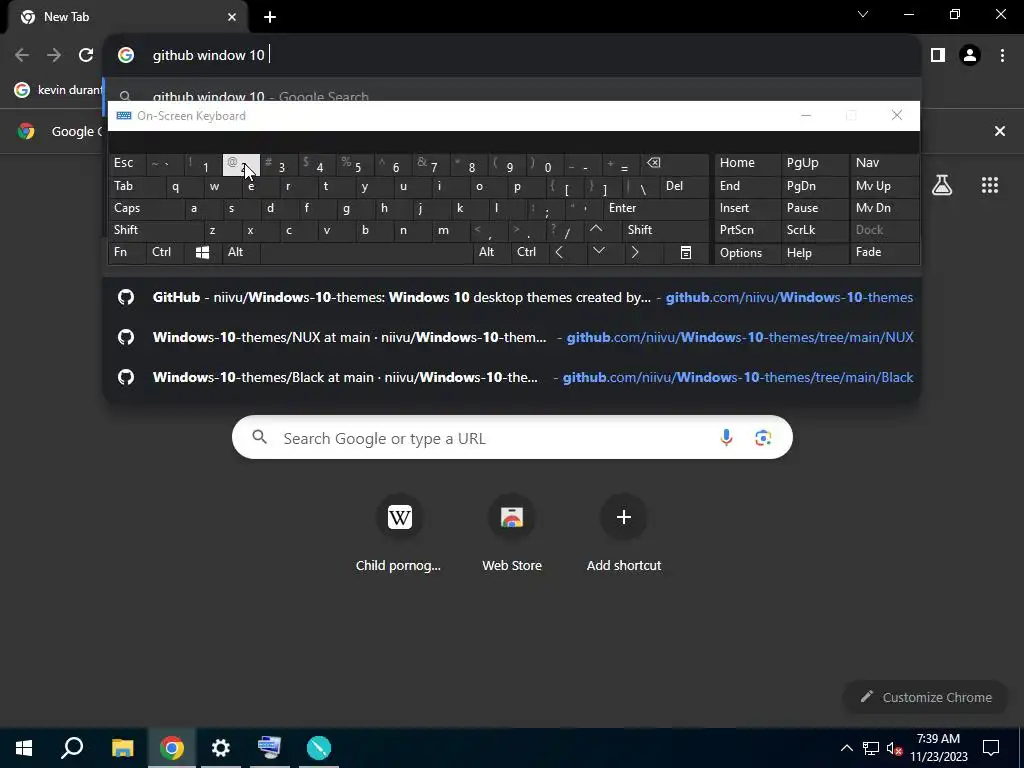Show hidden system tray icons
1024x768 pixels.
846,748
